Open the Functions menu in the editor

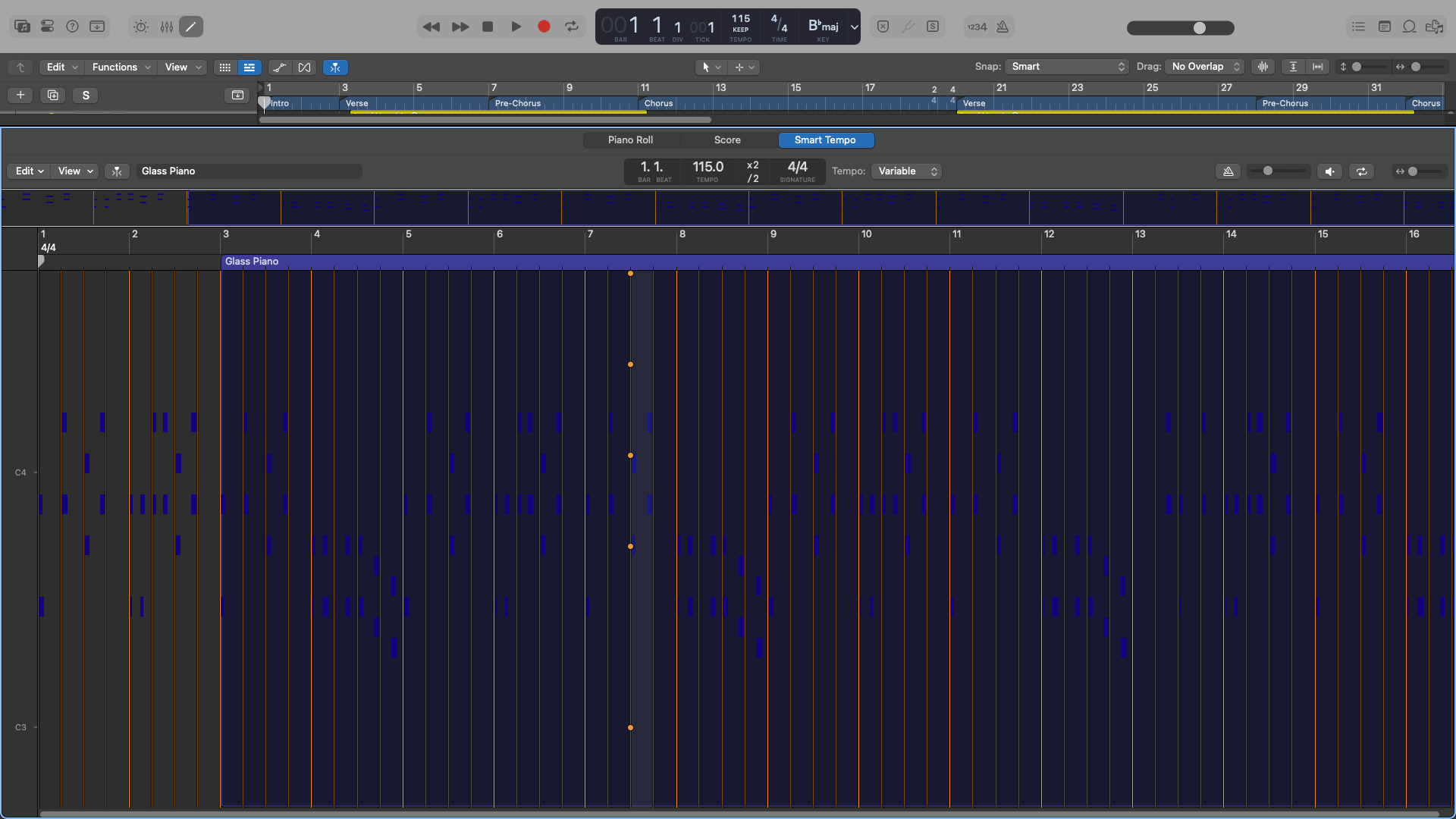[x=119, y=67]
